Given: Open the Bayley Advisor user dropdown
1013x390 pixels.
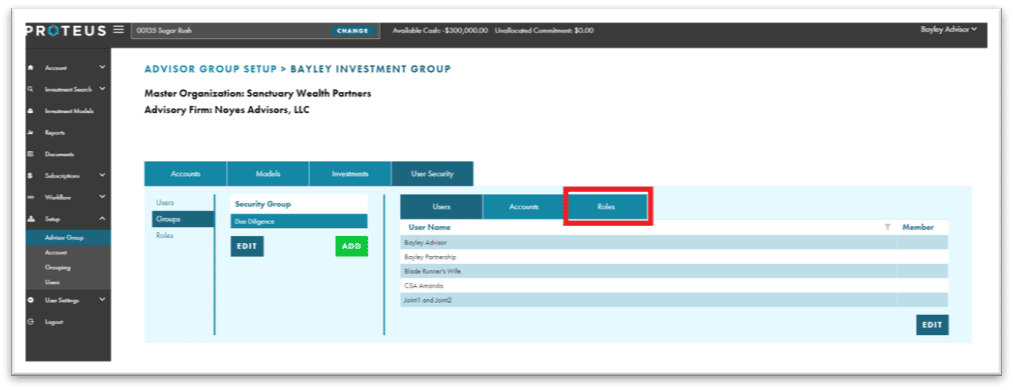Looking at the screenshot, I should (948, 30).
